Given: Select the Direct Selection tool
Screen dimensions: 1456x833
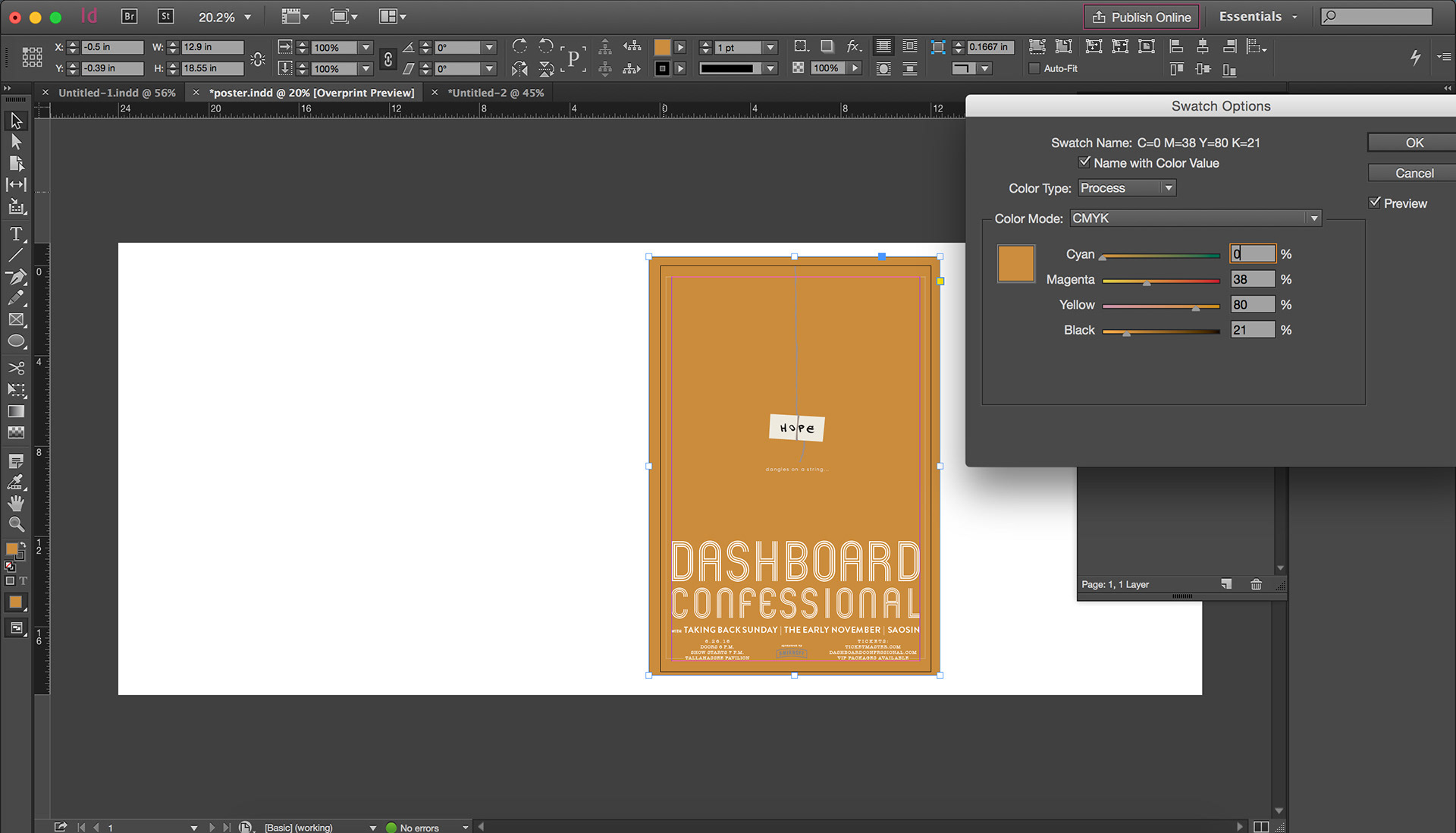Looking at the screenshot, I should coord(16,142).
